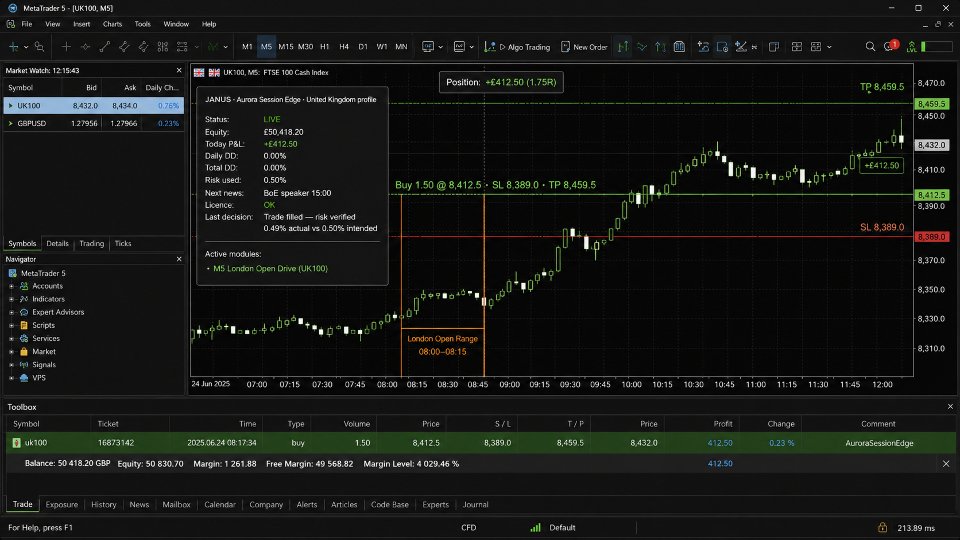Open the search magnifier icon
The height and width of the screenshot is (540, 960).
click(x=870, y=47)
